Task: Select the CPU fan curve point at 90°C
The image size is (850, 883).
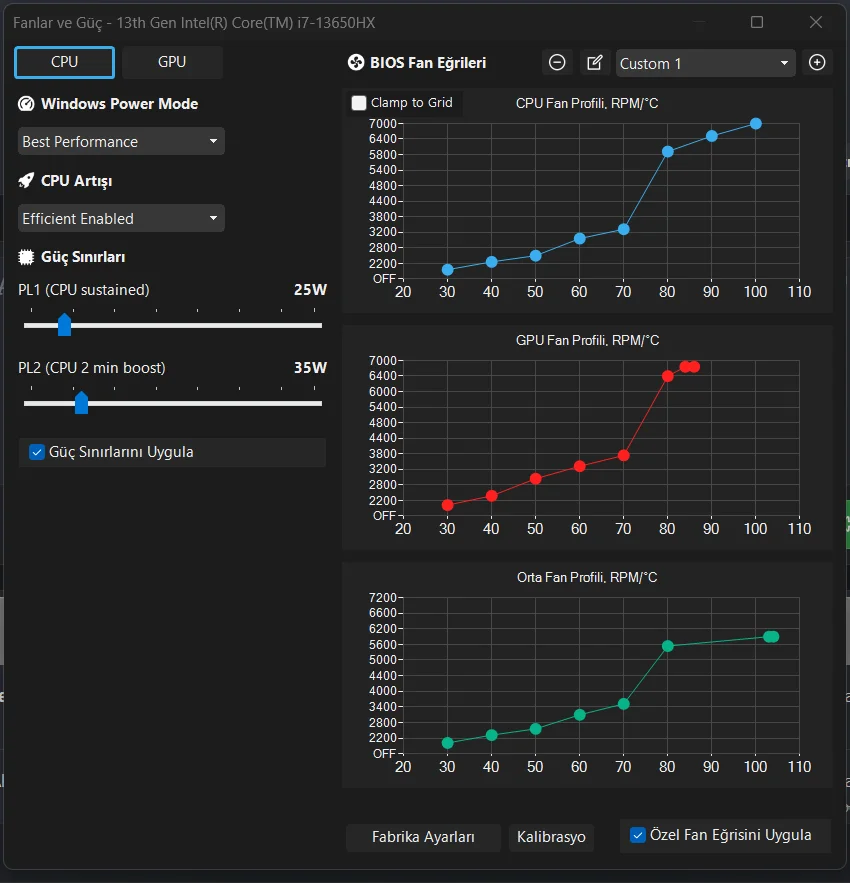Action: pos(711,136)
